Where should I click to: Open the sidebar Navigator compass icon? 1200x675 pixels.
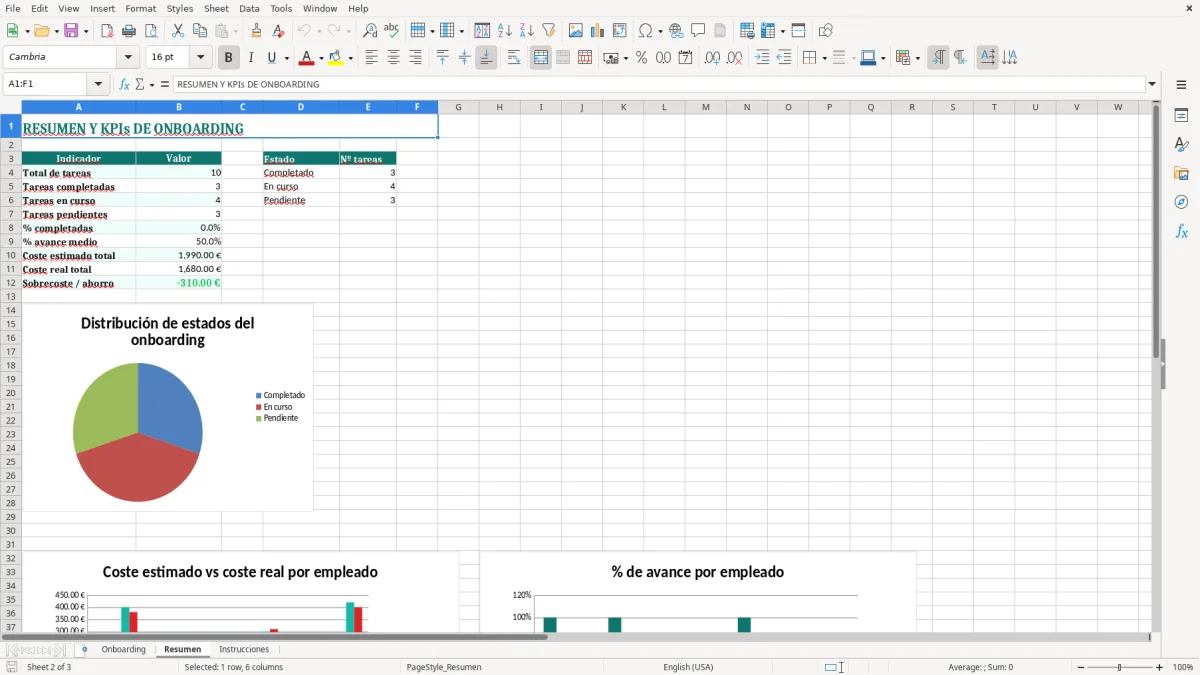click(1181, 202)
